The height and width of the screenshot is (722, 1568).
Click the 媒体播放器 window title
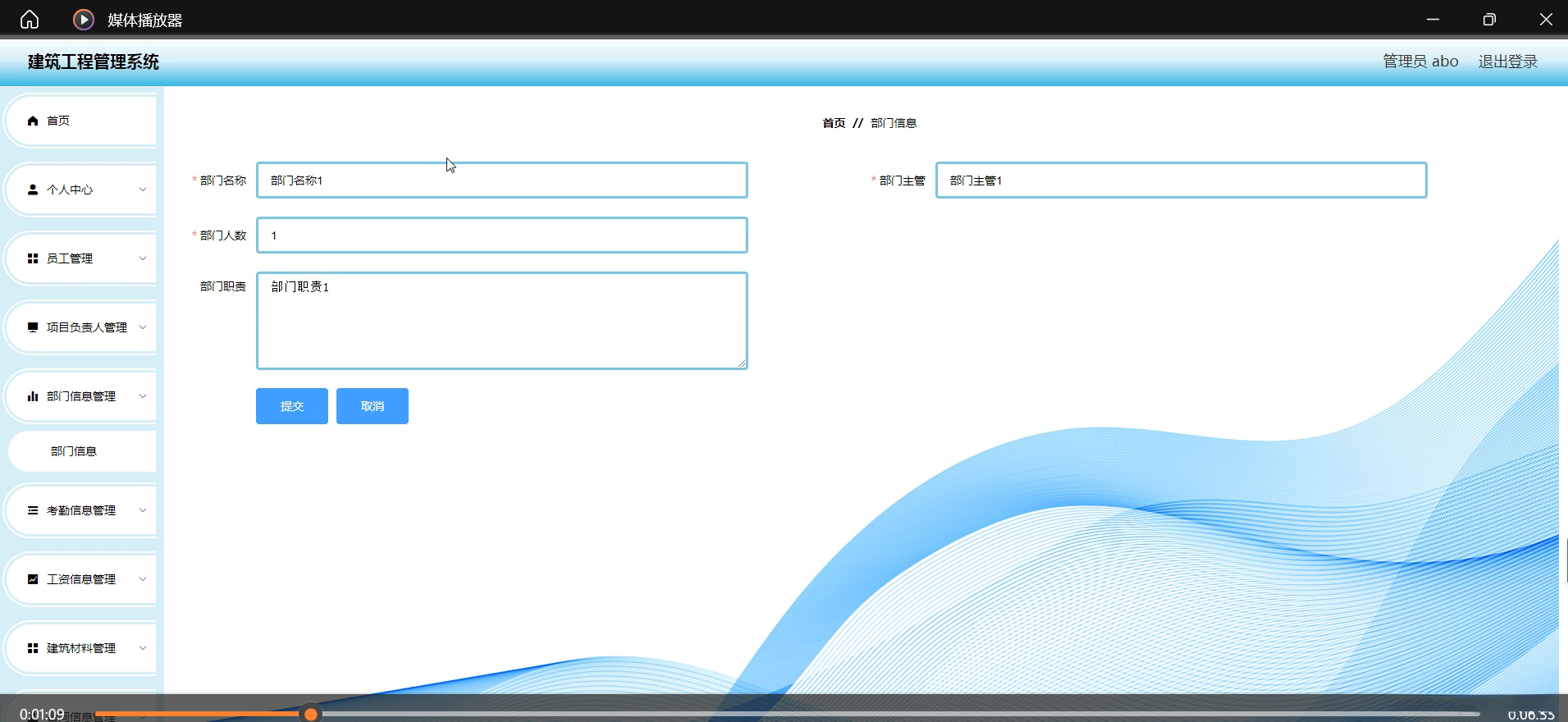click(x=145, y=20)
